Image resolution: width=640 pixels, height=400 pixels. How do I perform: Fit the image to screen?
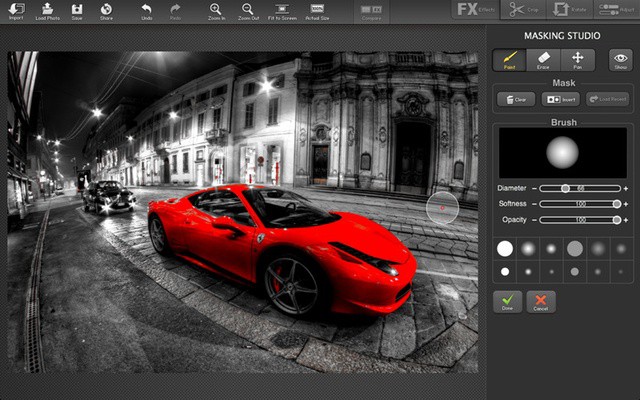point(282,11)
